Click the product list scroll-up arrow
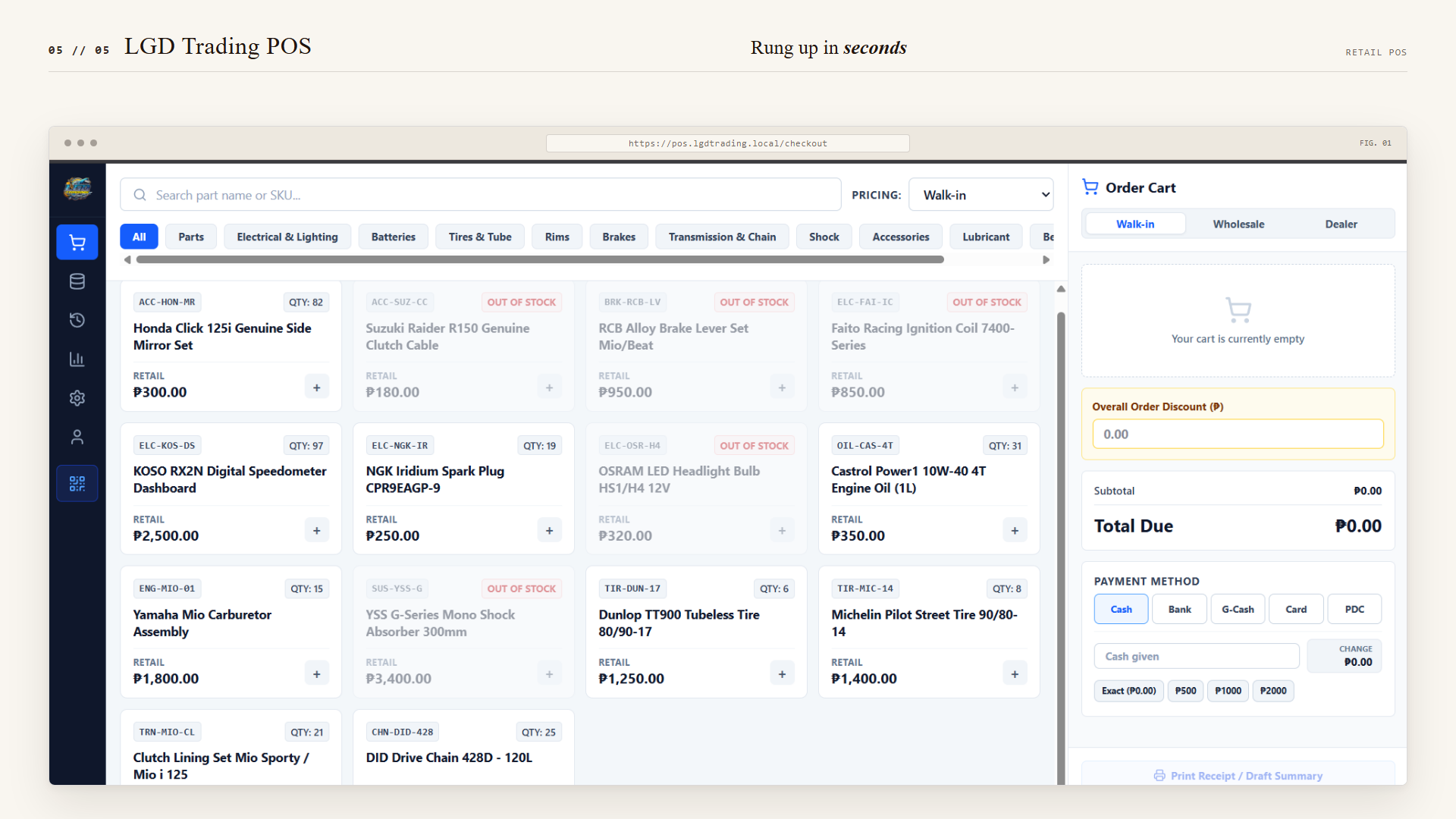This screenshot has width=1456, height=819. (x=1061, y=289)
